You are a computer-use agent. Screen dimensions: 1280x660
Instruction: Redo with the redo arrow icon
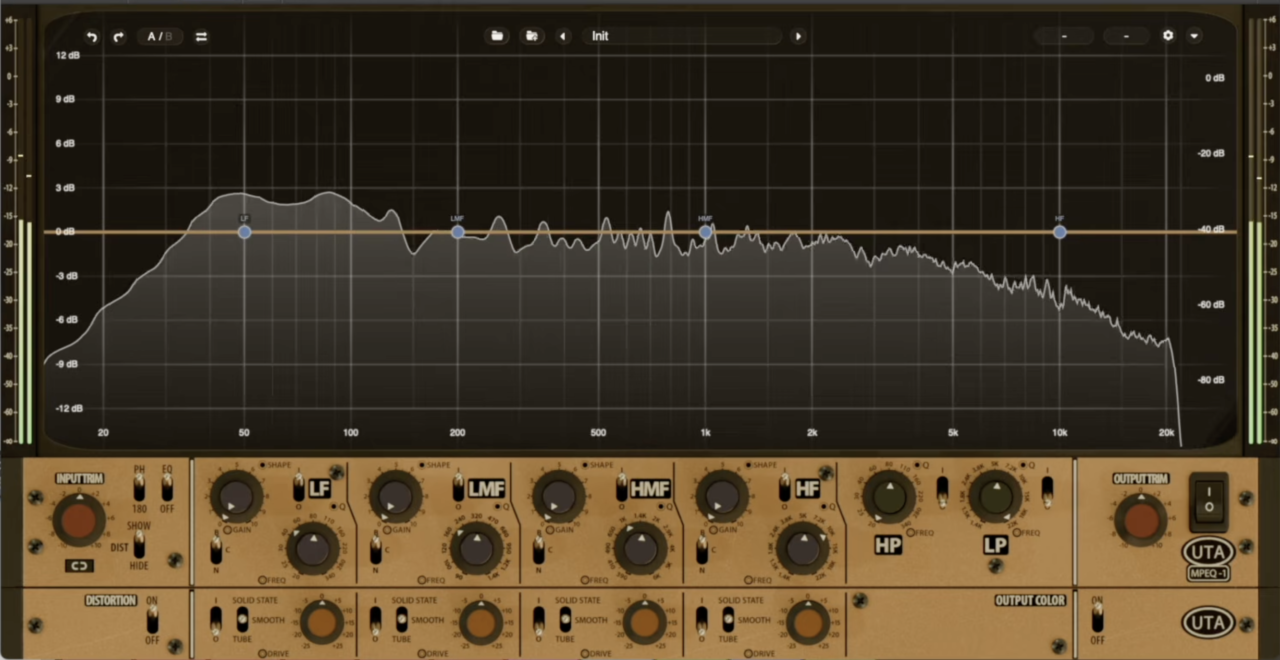(118, 37)
